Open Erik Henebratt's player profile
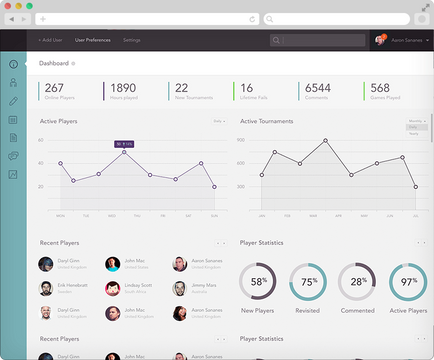 pos(72,285)
